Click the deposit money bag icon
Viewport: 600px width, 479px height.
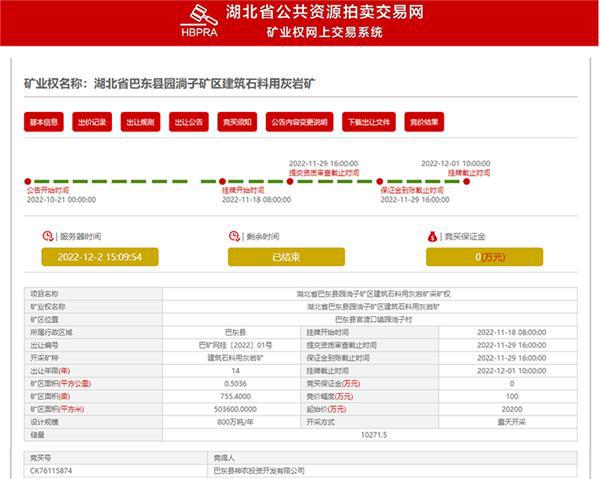(433, 236)
